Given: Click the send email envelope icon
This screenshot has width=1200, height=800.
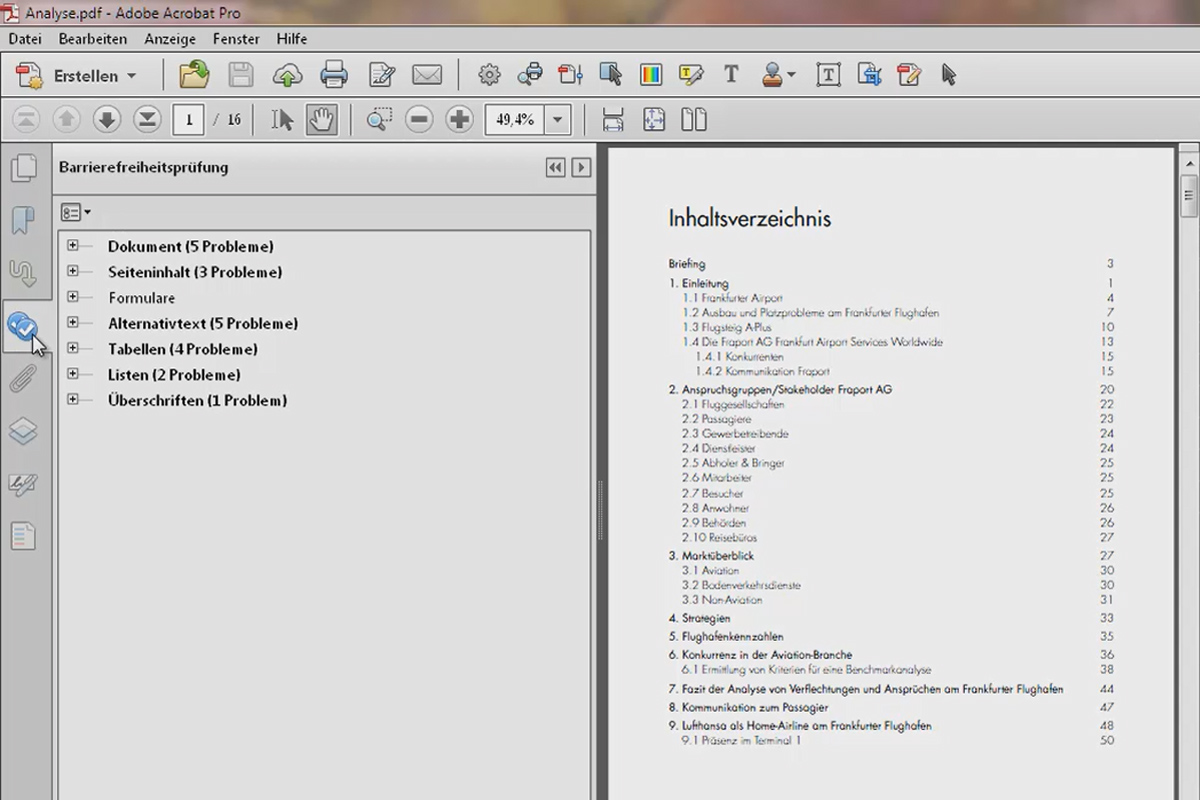Looking at the screenshot, I should point(427,75).
